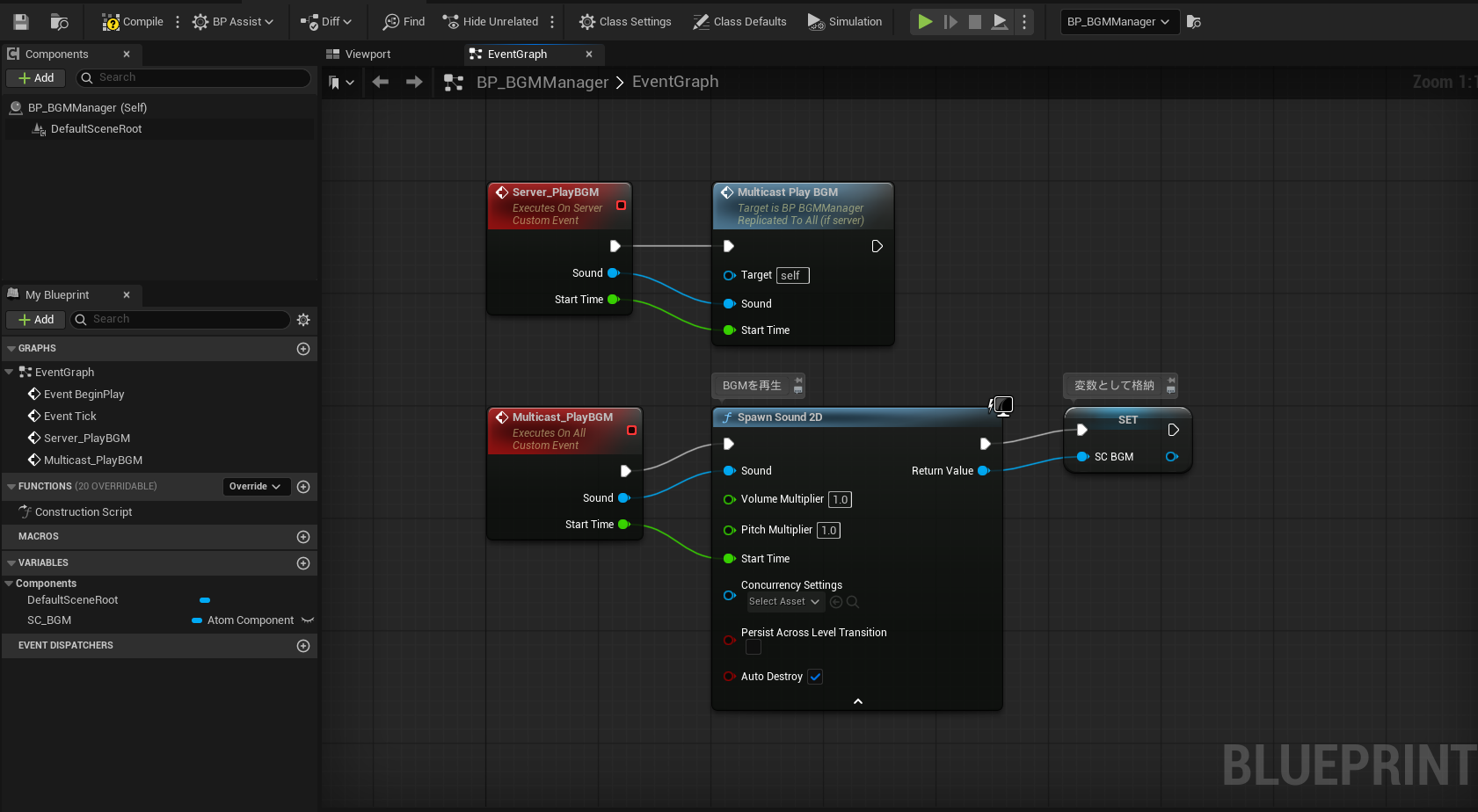The height and width of the screenshot is (812, 1478).
Task: Start Simulation mode
Action: (x=845, y=22)
